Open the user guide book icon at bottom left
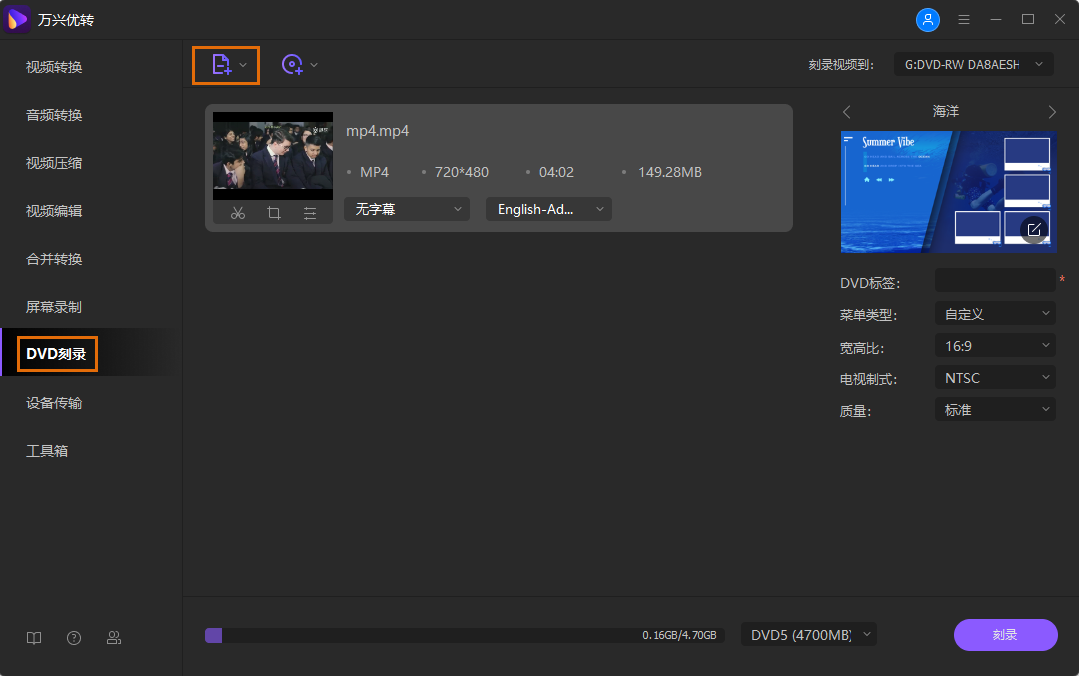1079x676 pixels. pyautogui.click(x=33, y=637)
